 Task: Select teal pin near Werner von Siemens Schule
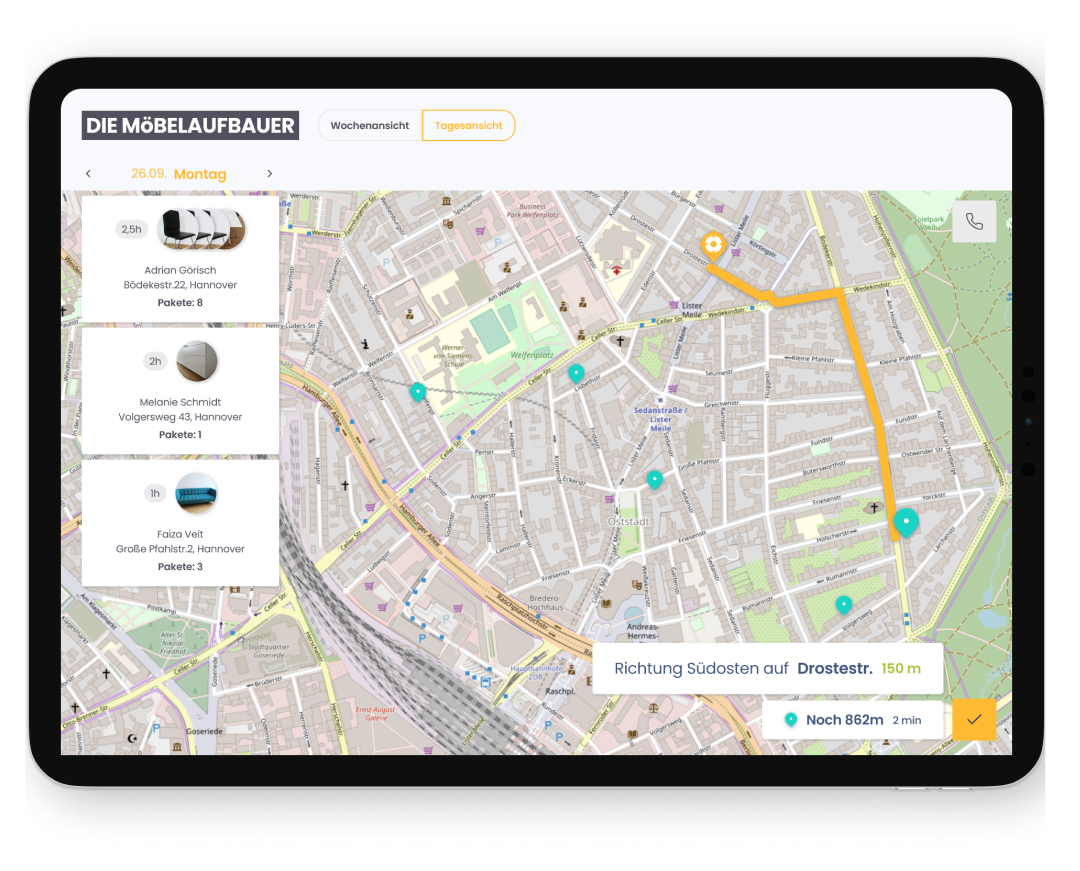tap(417, 392)
